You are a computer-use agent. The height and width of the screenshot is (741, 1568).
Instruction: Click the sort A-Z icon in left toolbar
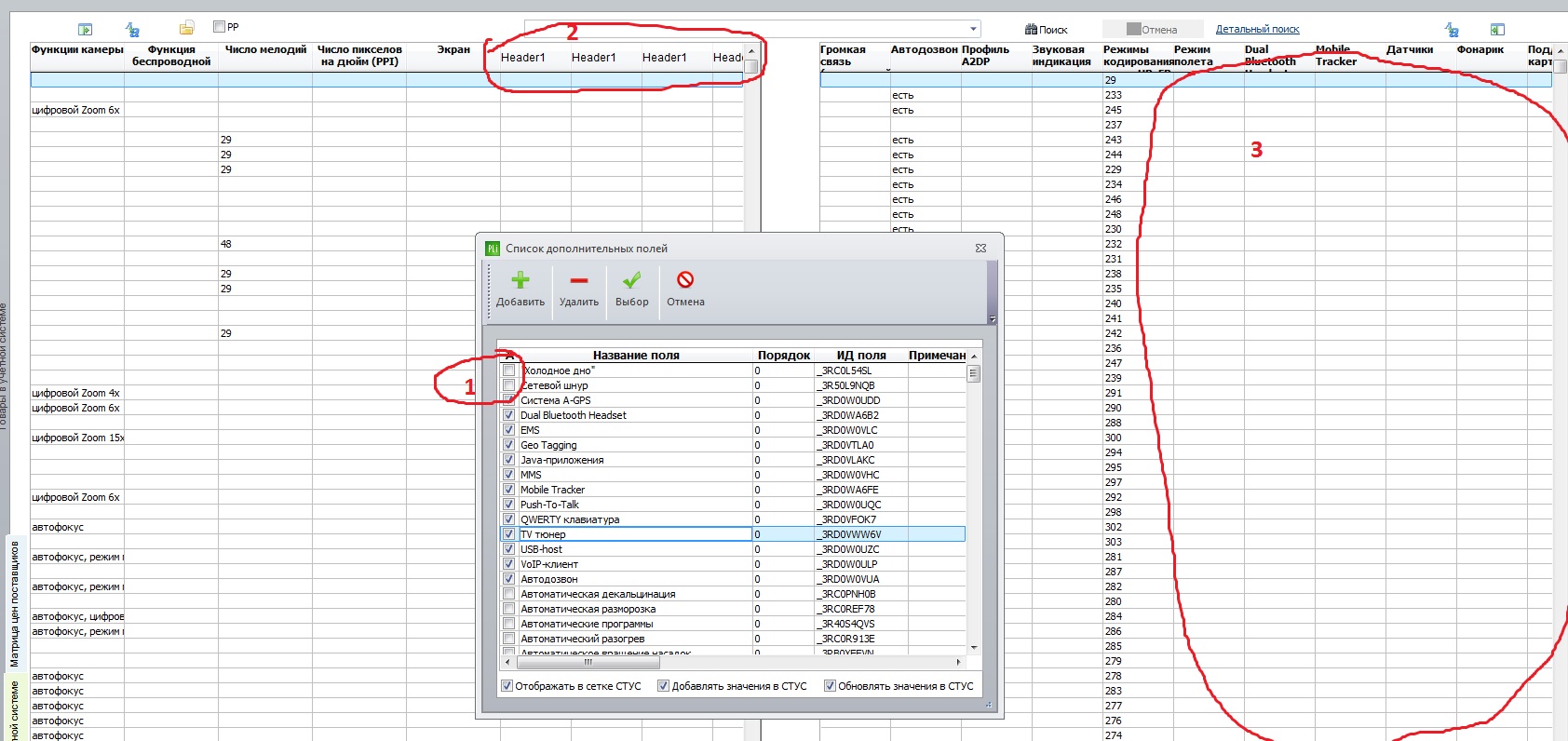[132, 30]
